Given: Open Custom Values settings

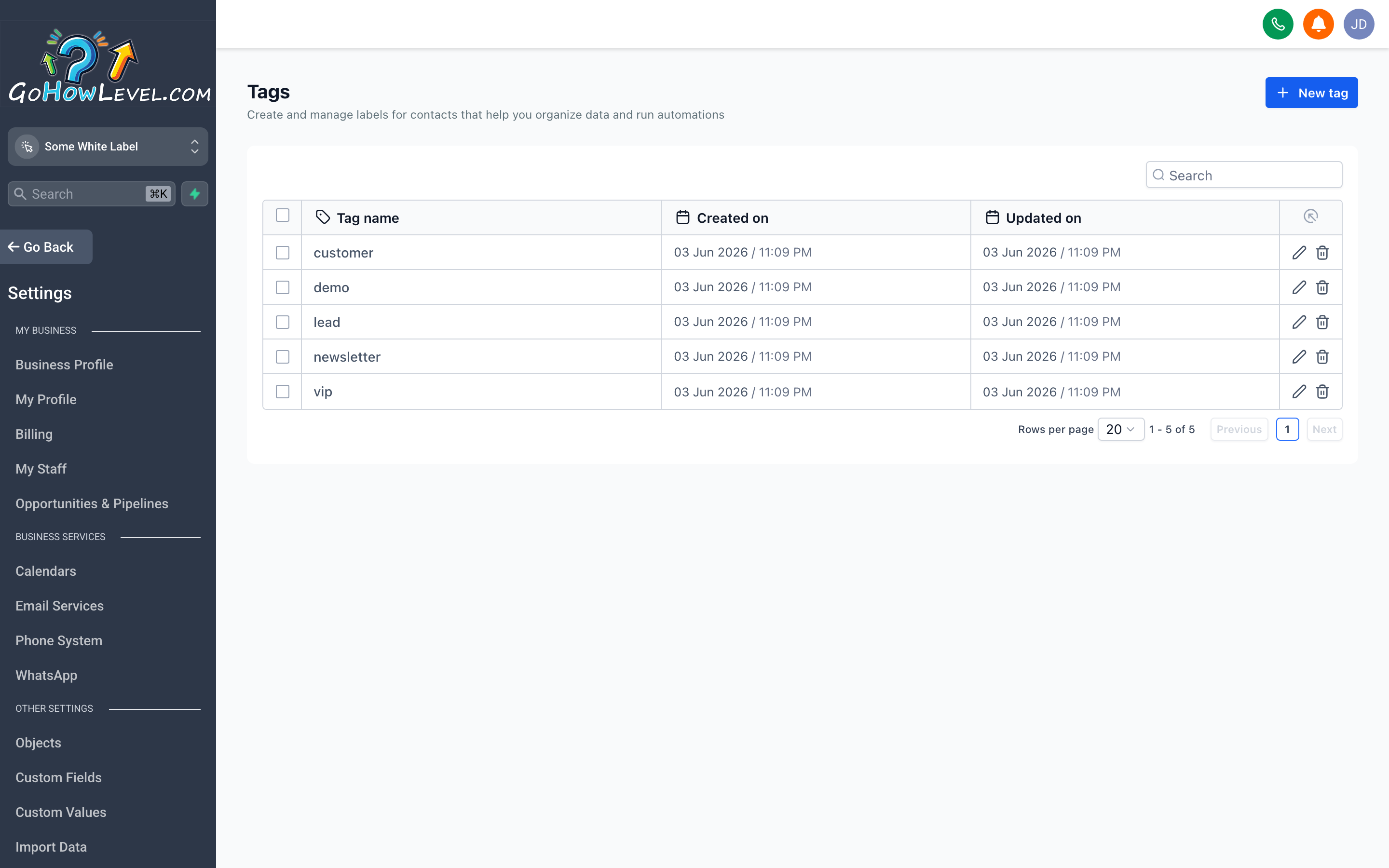Looking at the screenshot, I should (x=61, y=813).
